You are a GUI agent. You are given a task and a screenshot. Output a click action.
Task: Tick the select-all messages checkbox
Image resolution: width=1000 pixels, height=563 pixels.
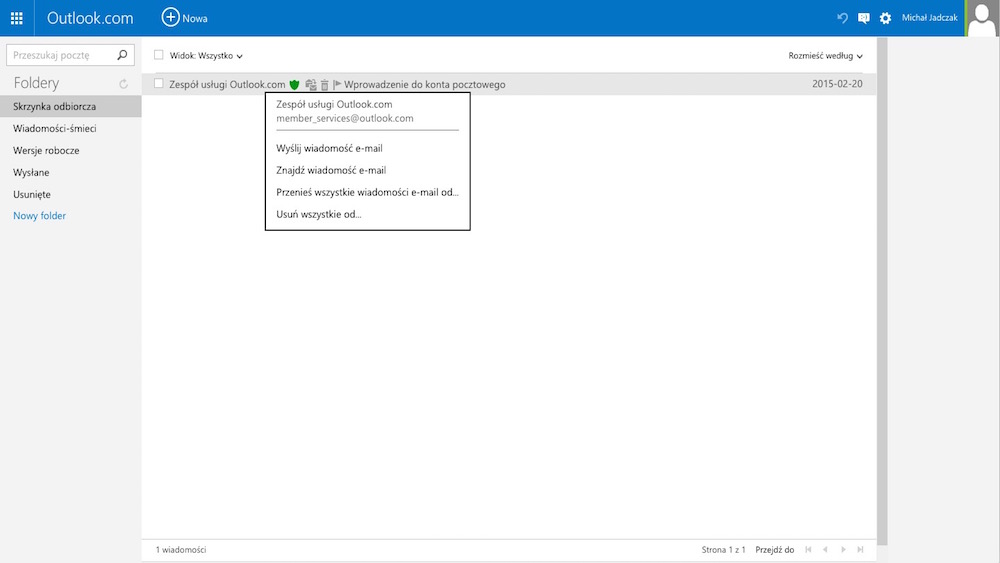pos(158,55)
